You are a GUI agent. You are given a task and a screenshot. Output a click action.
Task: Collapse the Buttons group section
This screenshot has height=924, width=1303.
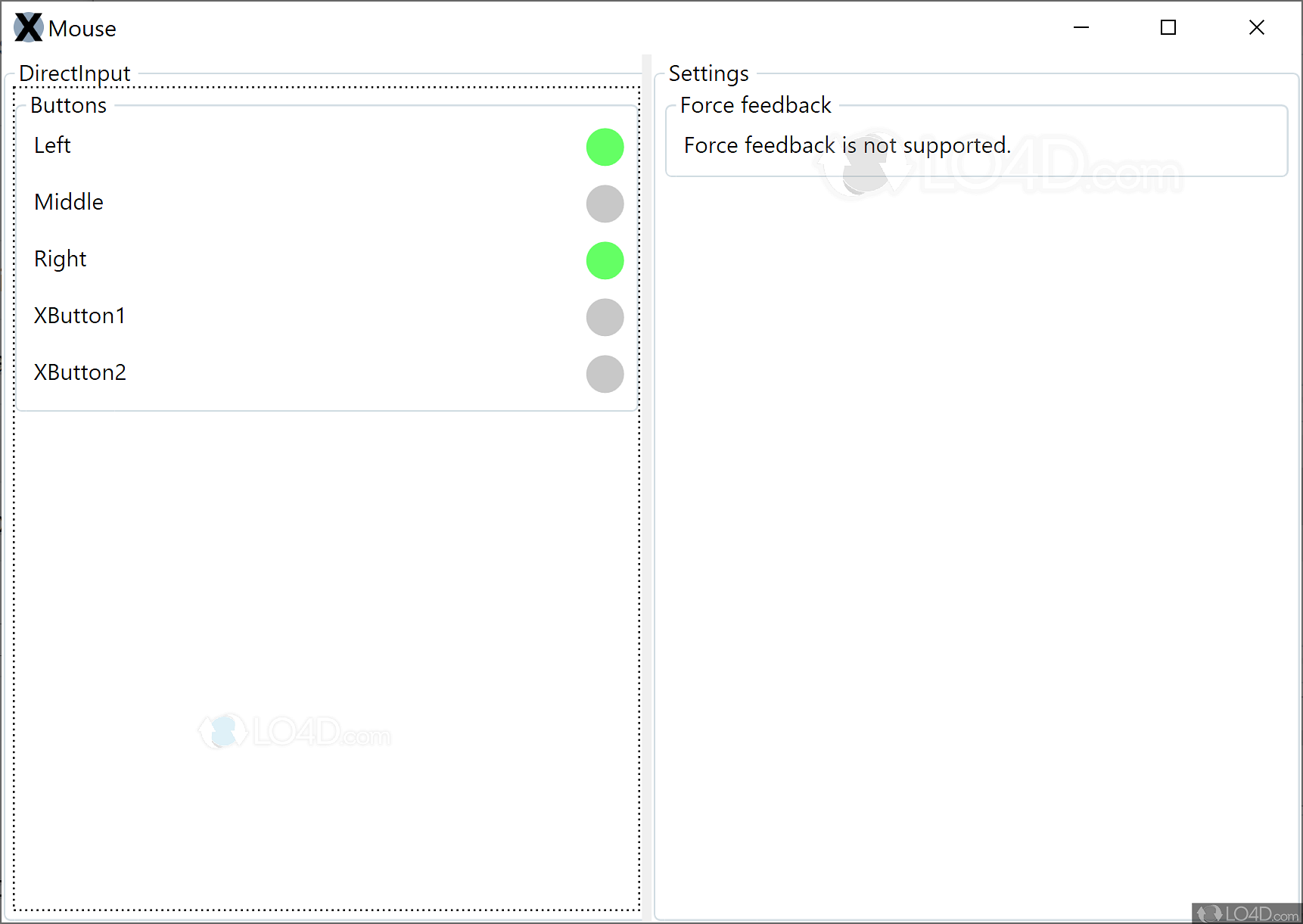pos(68,105)
